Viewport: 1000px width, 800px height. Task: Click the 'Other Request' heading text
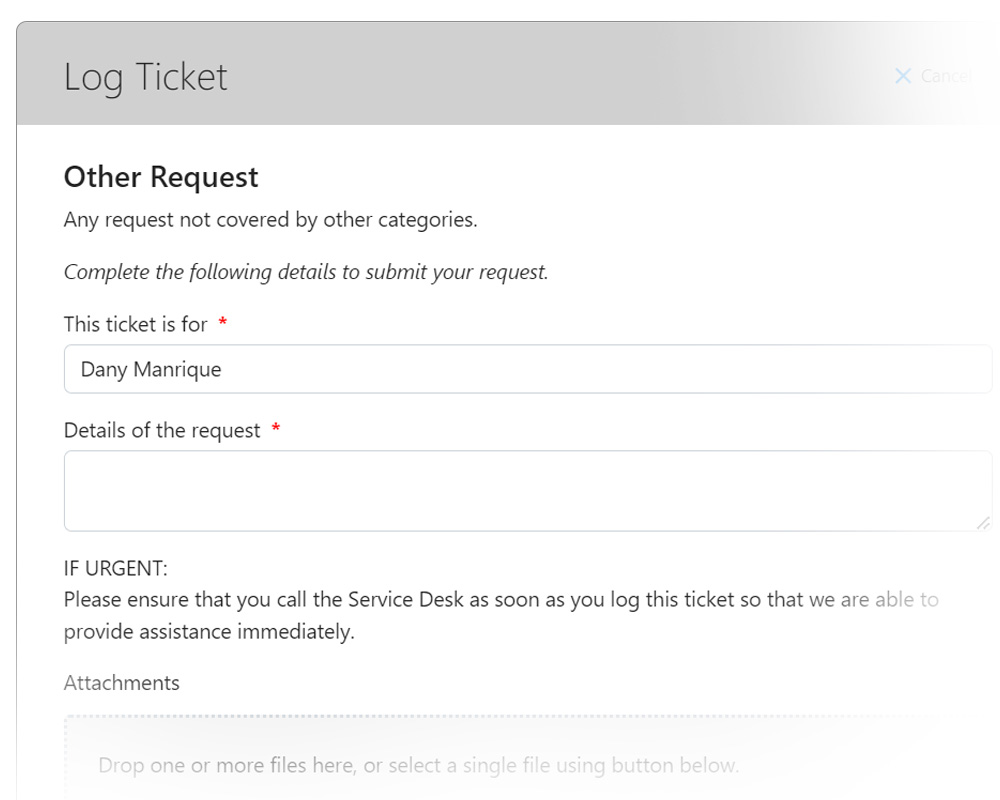tap(160, 177)
